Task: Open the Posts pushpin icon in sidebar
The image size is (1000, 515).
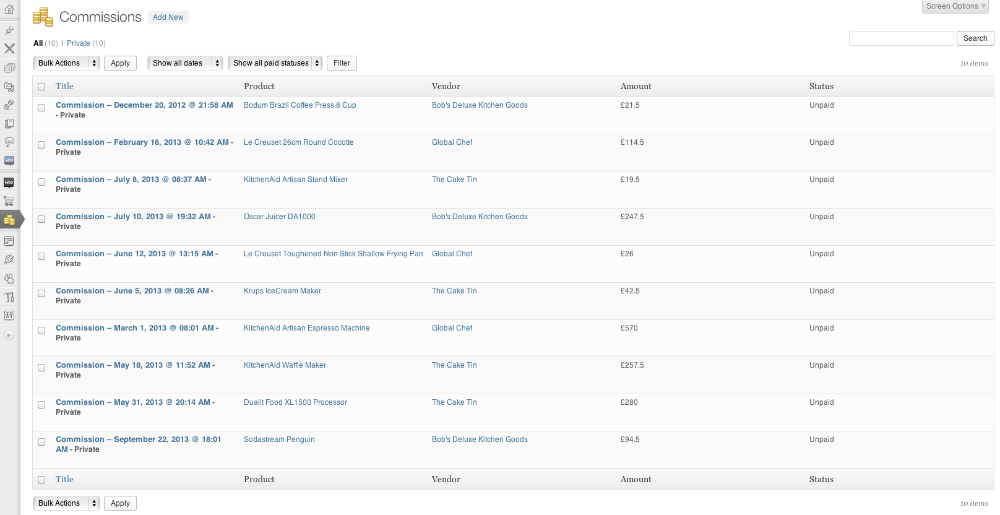Action: click(9, 30)
